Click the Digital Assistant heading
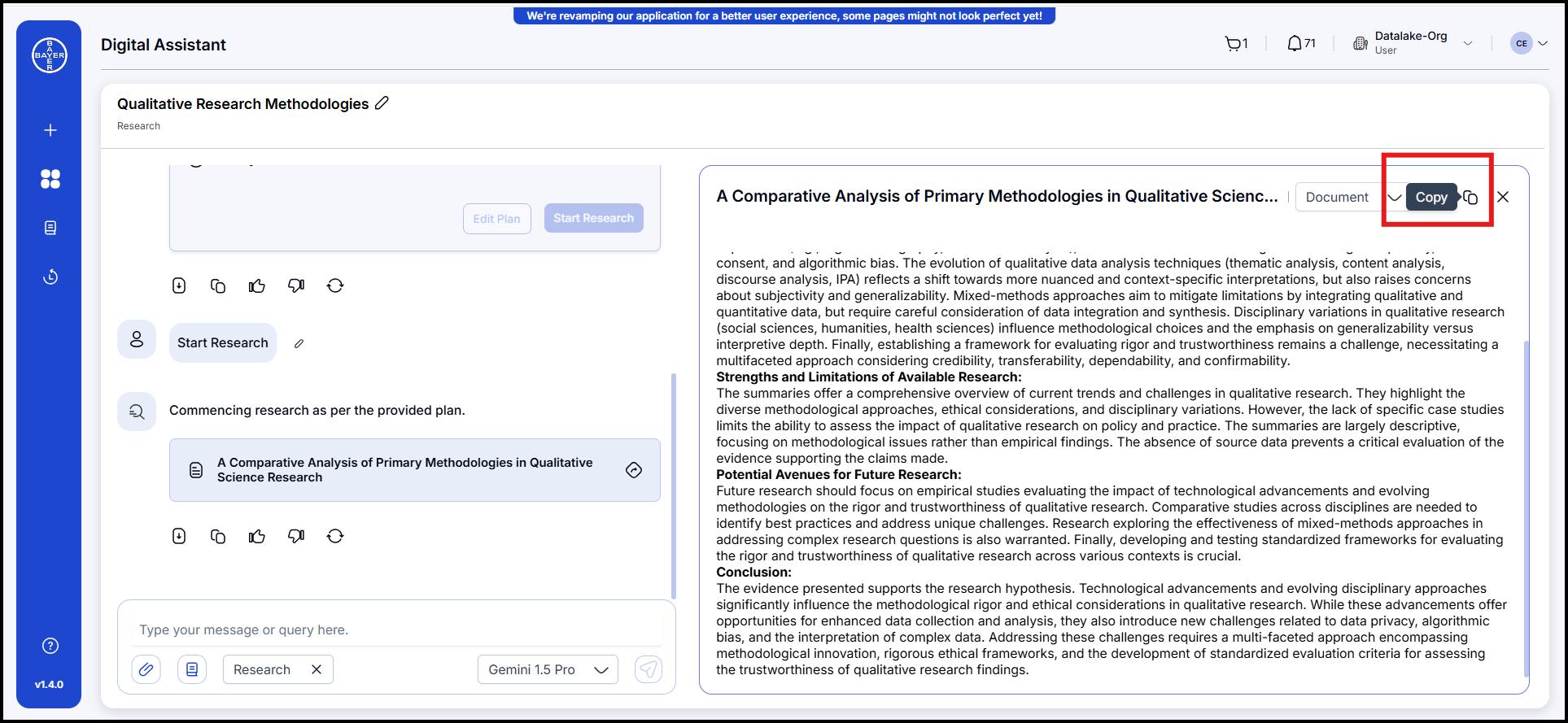Screen dimensions: 1568x723 pyautogui.click(x=164, y=45)
